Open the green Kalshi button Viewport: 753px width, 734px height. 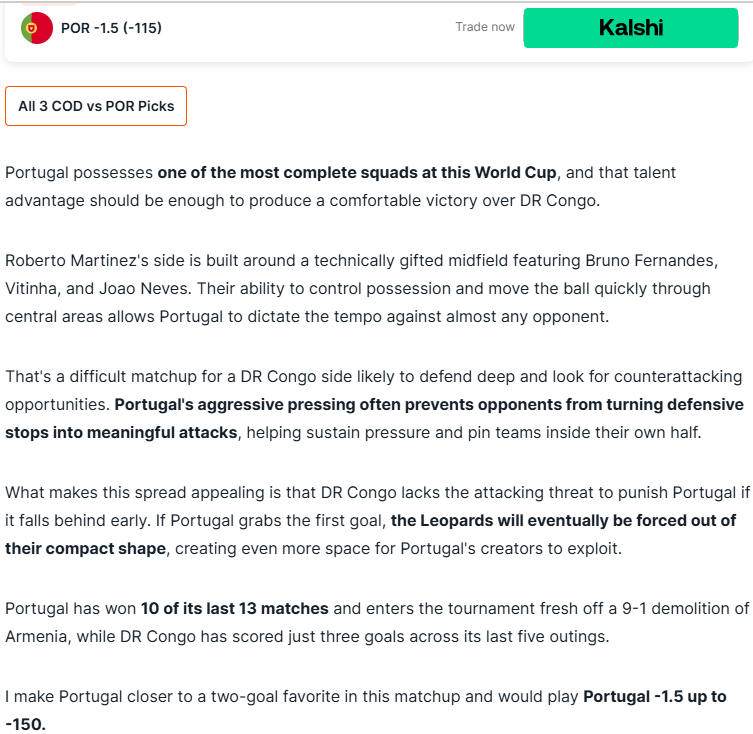631,28
